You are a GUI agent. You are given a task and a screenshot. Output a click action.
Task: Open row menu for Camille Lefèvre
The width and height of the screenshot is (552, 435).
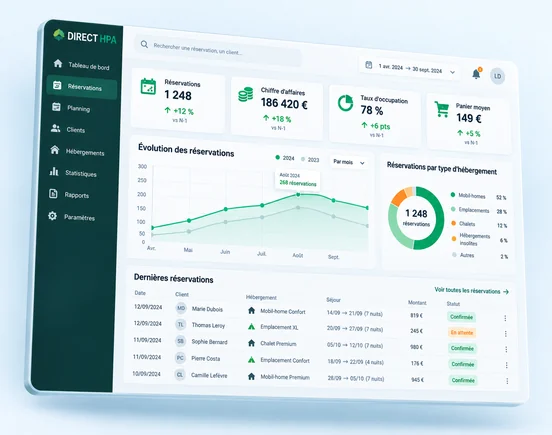(507, 381)
